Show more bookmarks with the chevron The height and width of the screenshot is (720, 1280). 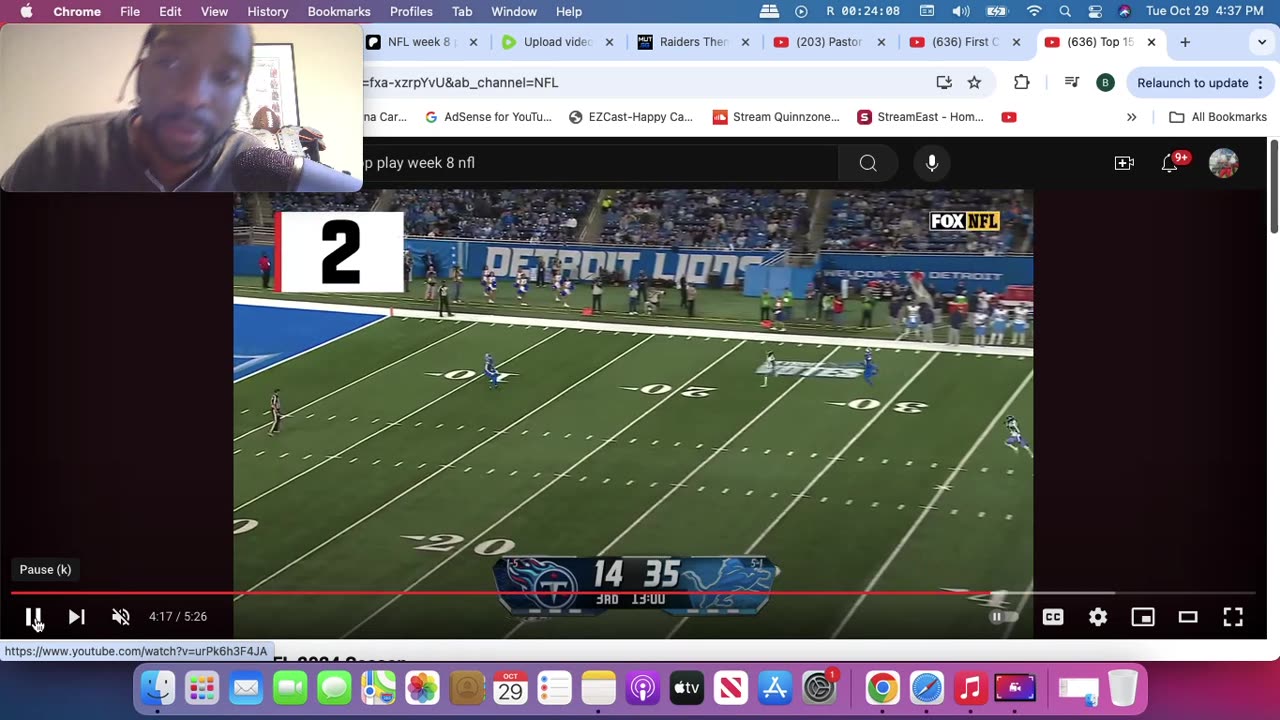1131,117
